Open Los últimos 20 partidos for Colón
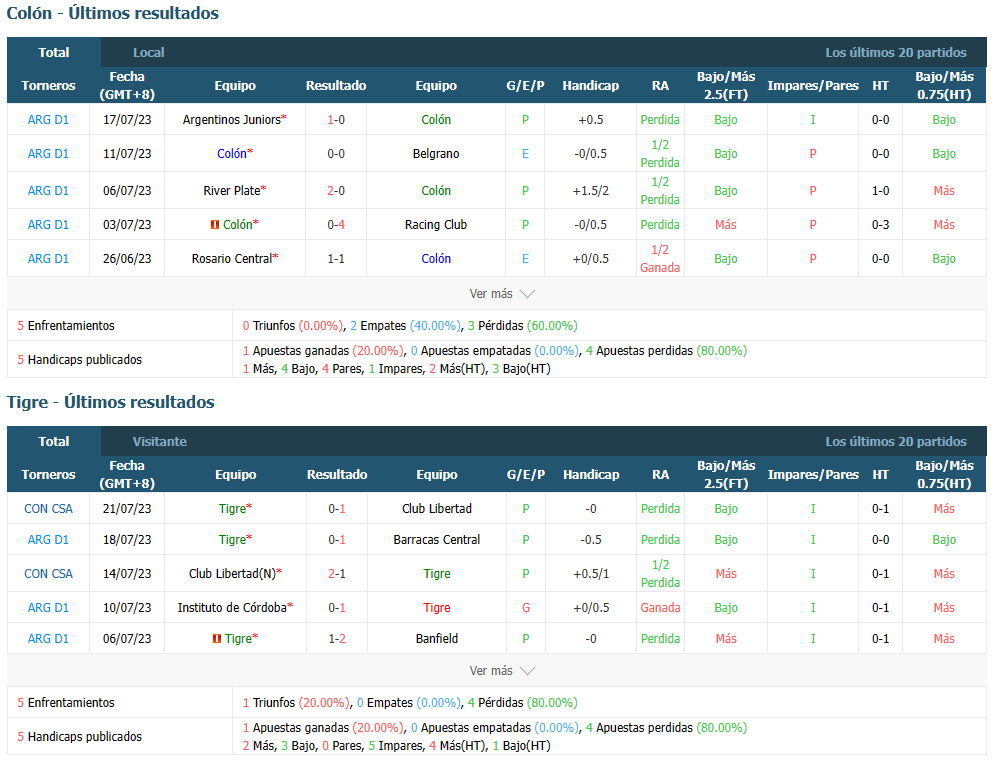The width and height of the screenshot is (996, 760). tap(896, 53)
